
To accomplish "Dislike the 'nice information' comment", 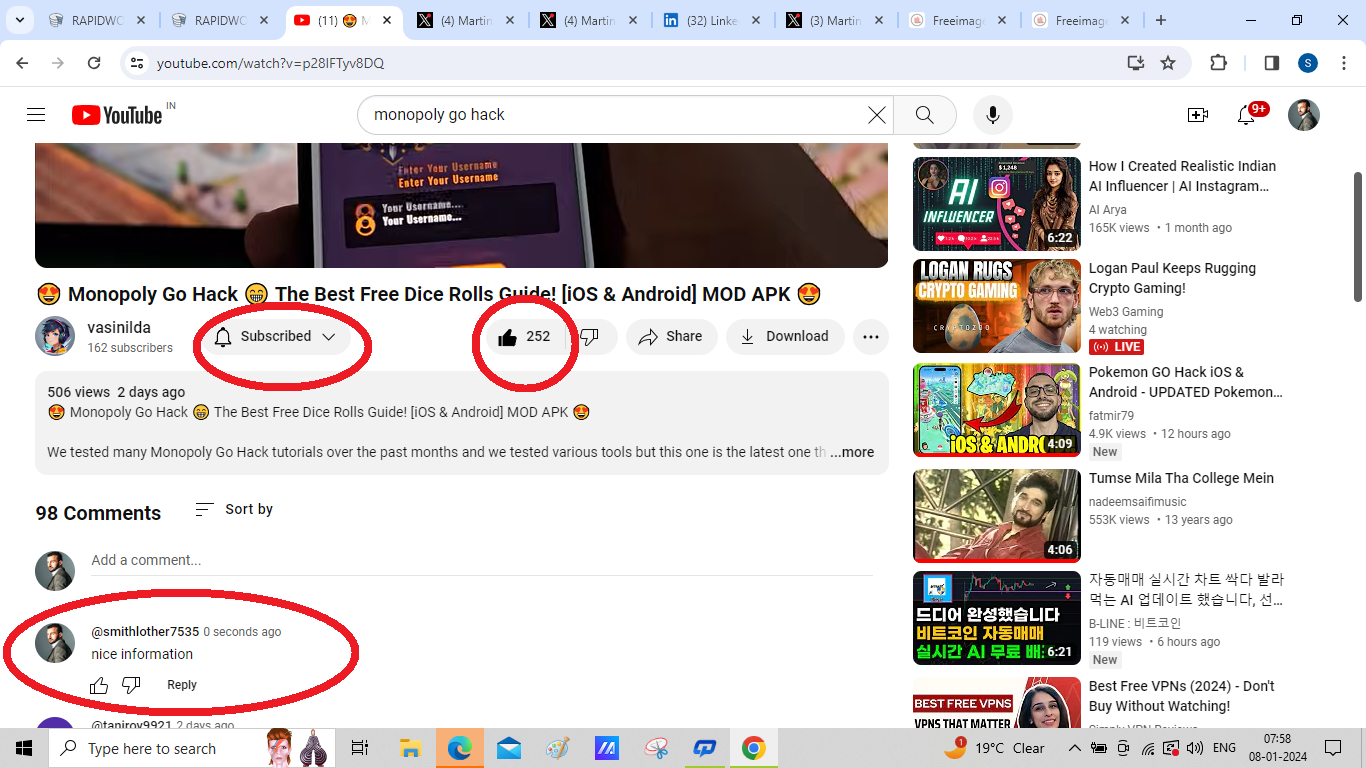I will 131,685.
